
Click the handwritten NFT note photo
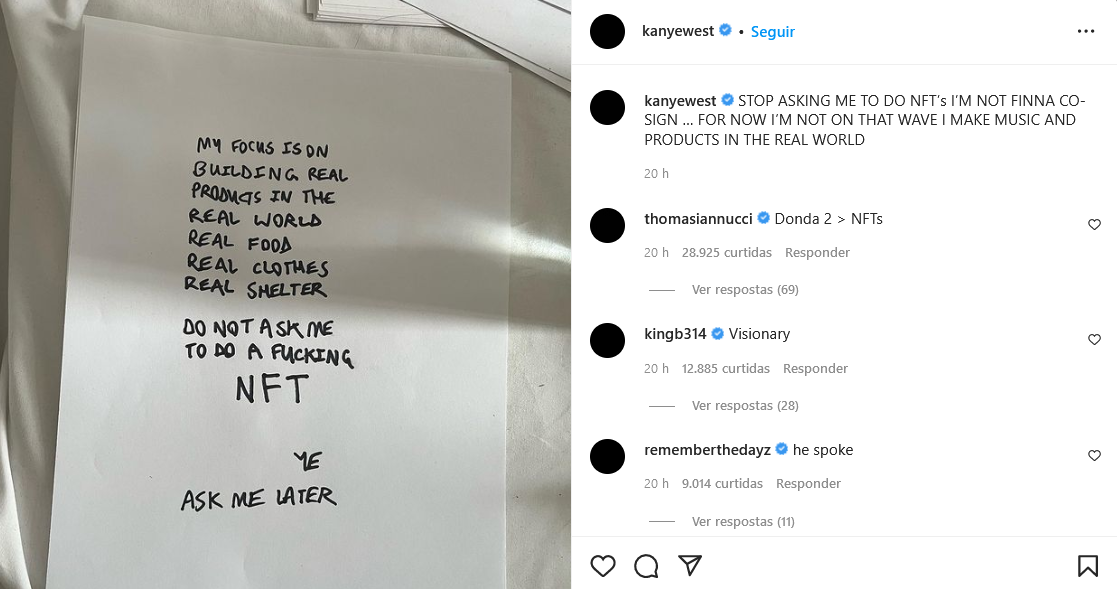coord(285,294)
